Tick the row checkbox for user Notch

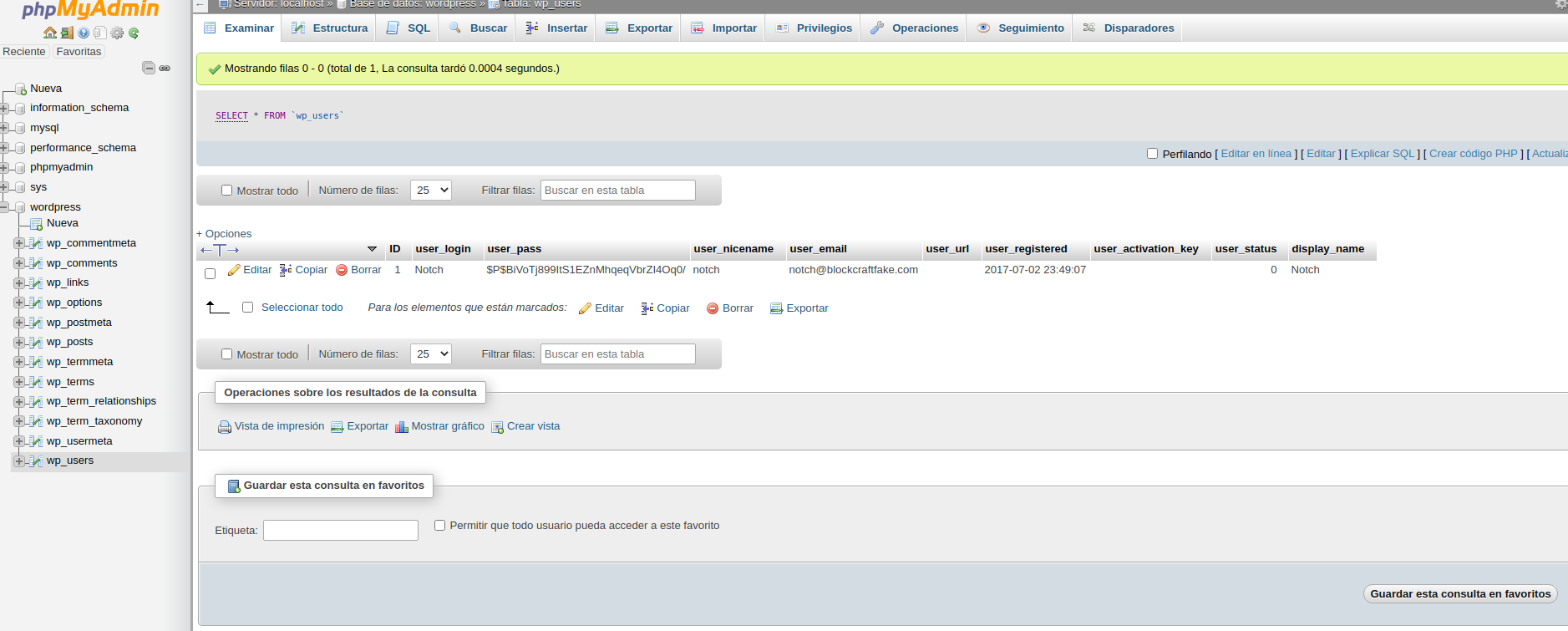tap(211, 273)
